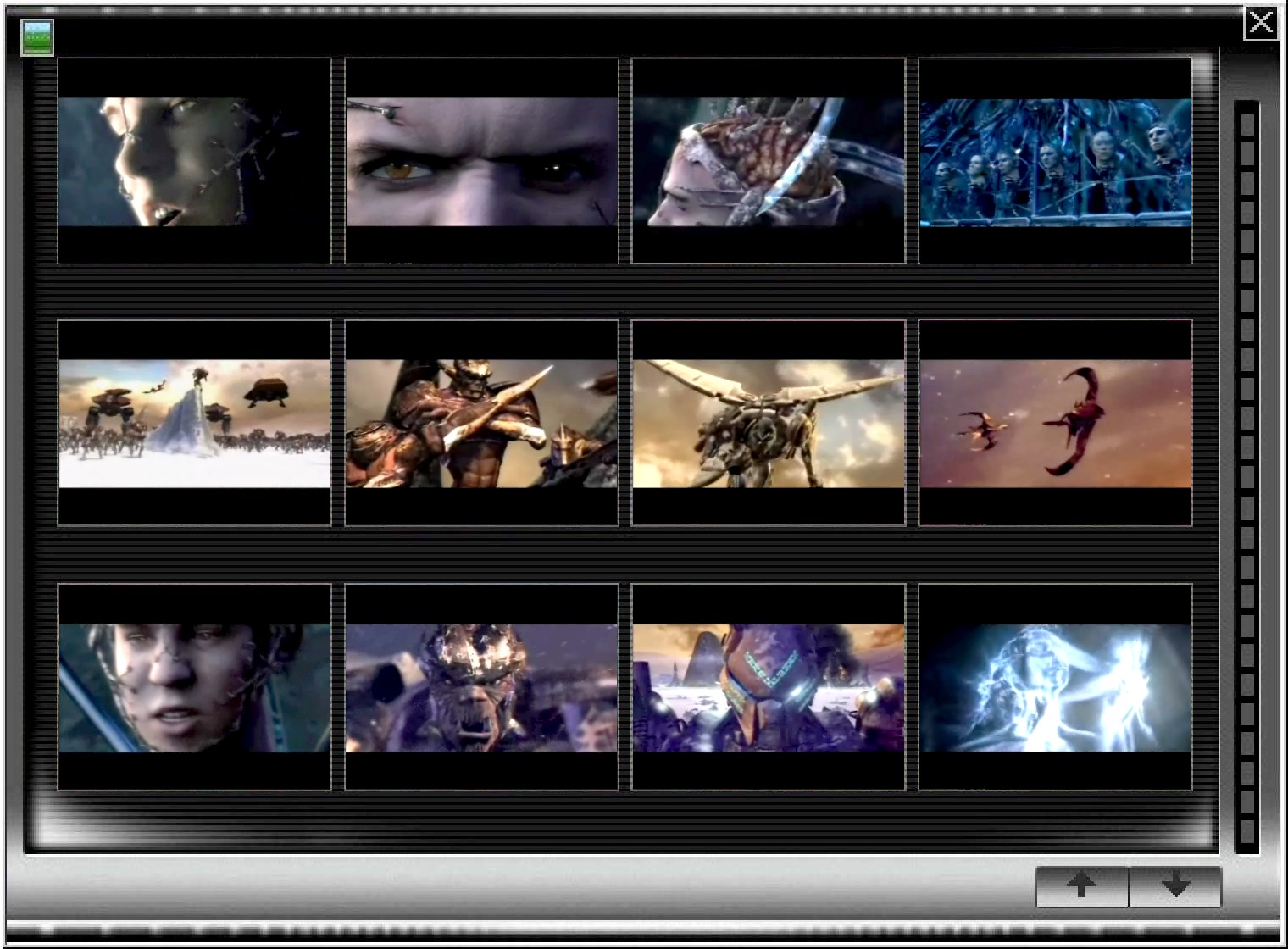Click the segmented vertical scrollbar track
The width and height of the screenshot is (1288, 949).
click(1246, 476)
